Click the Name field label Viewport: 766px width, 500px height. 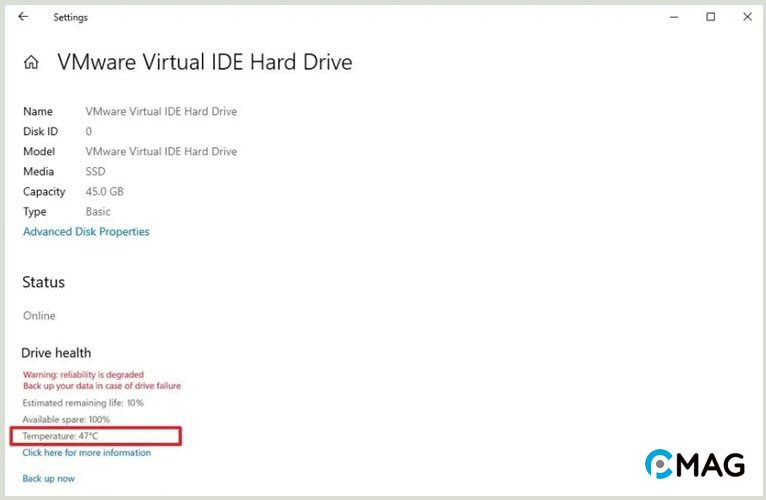[x=38, y=111]
